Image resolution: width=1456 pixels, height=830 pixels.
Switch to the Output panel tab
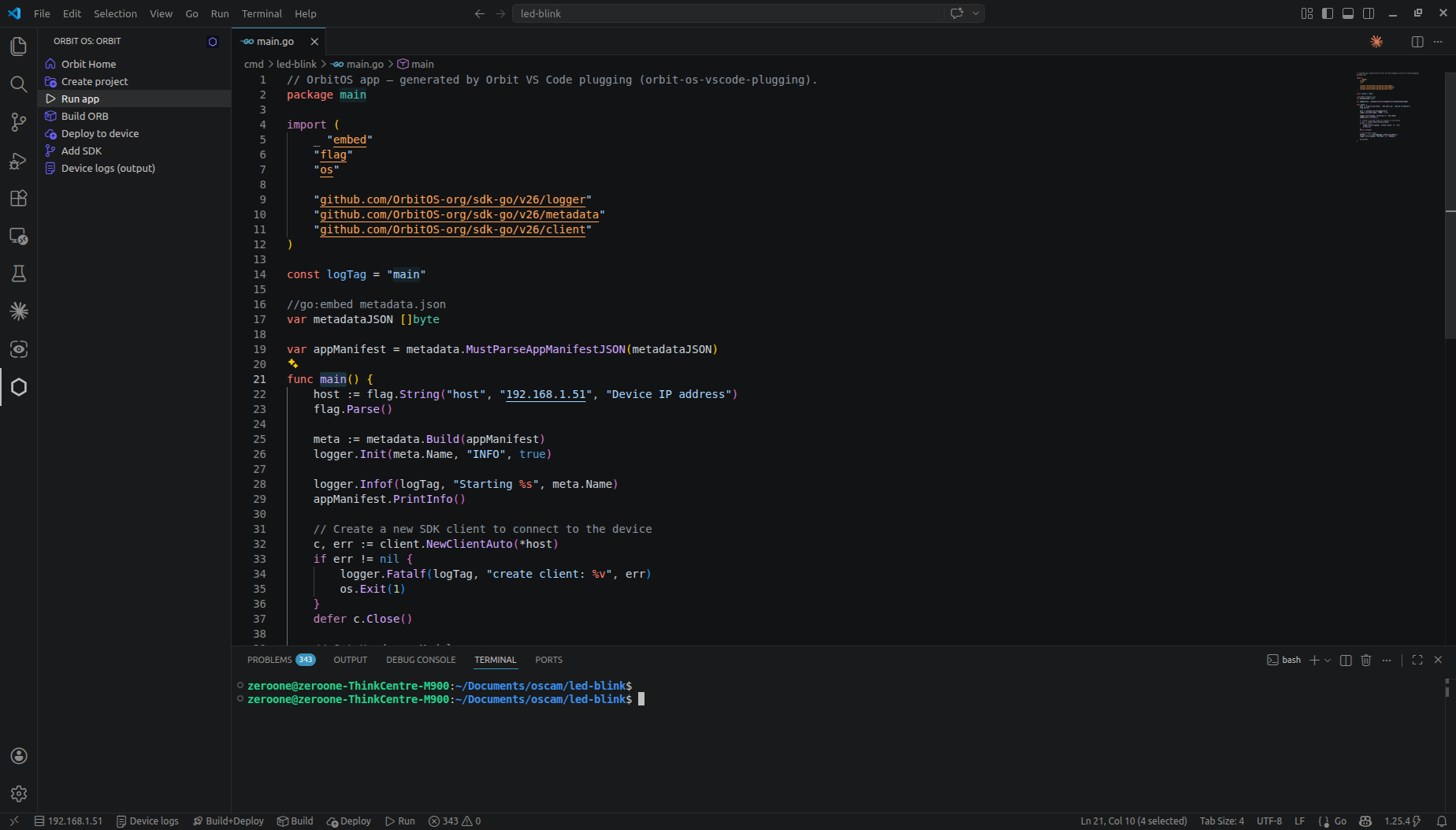[x=351, y=660]
